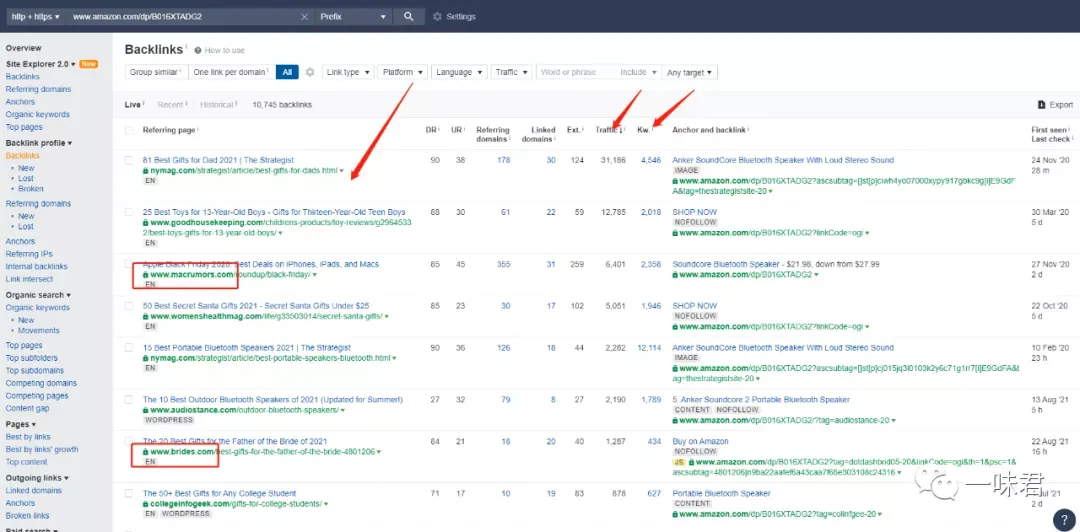Open the Platform filter dropdown

[x=402, y=72]
